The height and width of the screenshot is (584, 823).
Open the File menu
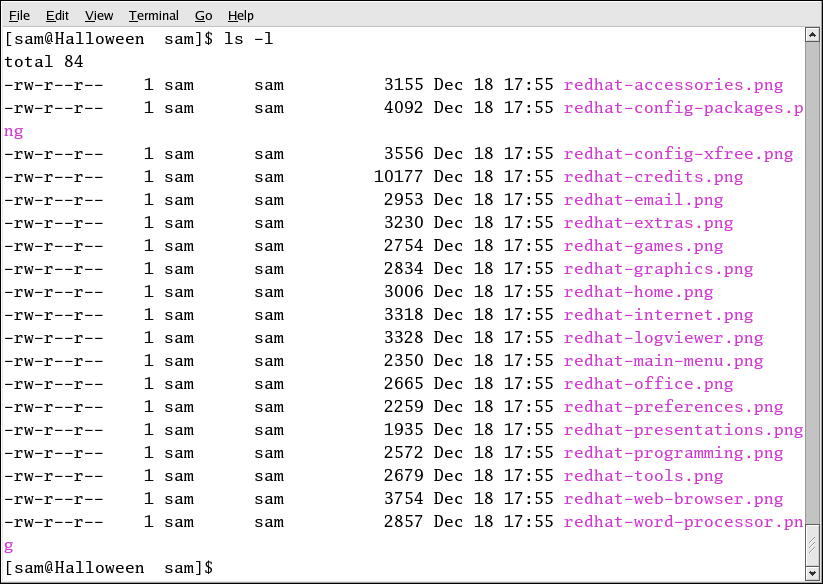20,16
